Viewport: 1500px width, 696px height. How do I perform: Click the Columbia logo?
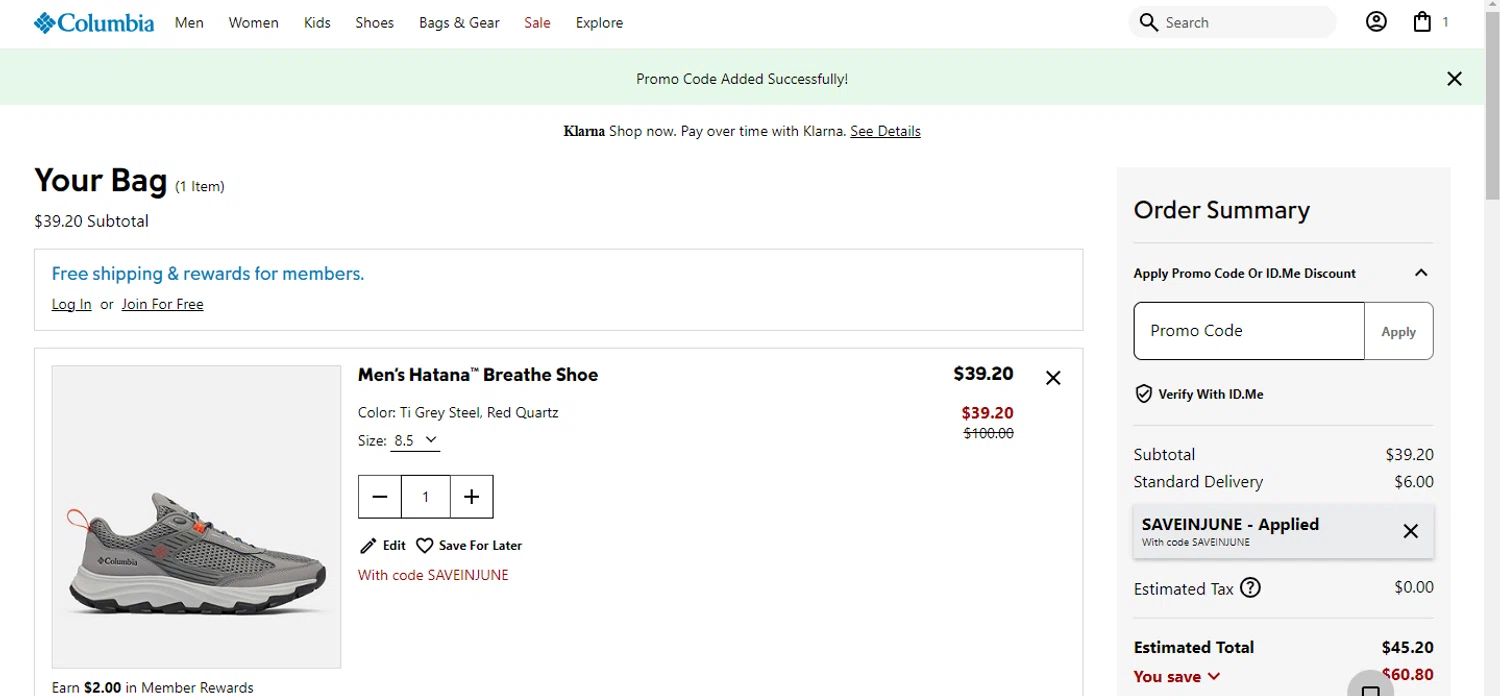(x=94, y=23)
